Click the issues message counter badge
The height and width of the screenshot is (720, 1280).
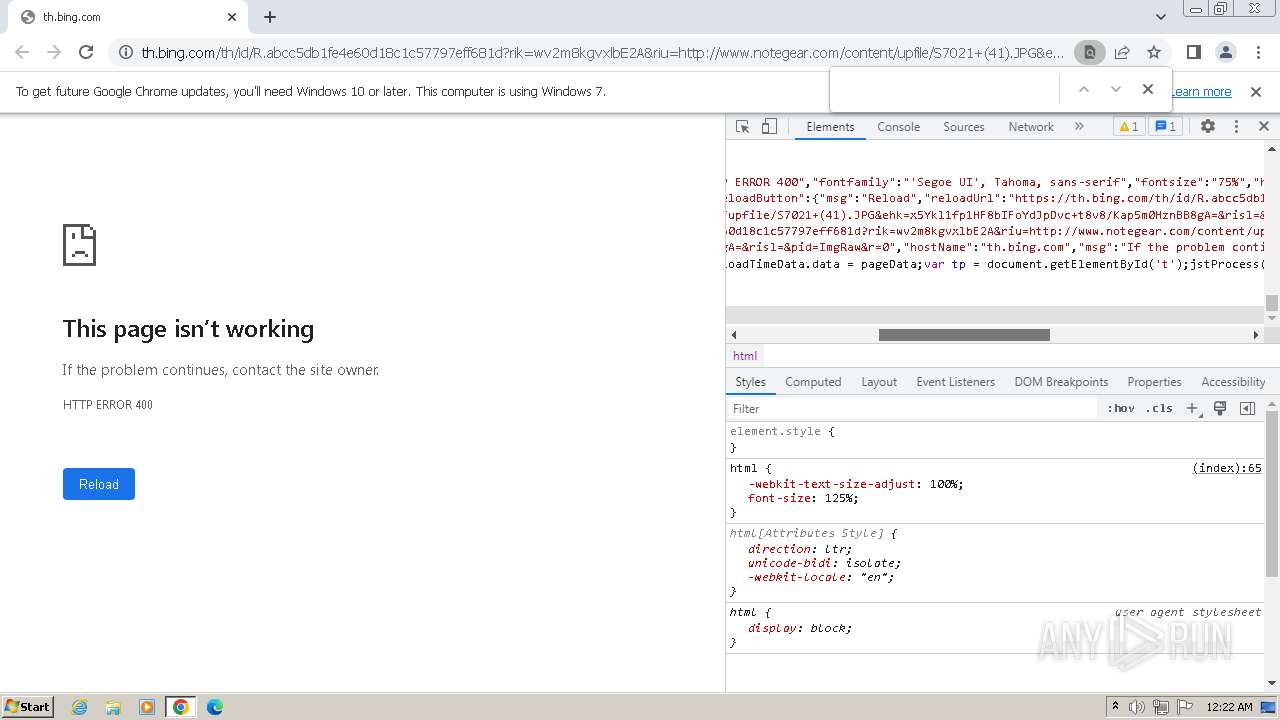tap(1165, 127)
